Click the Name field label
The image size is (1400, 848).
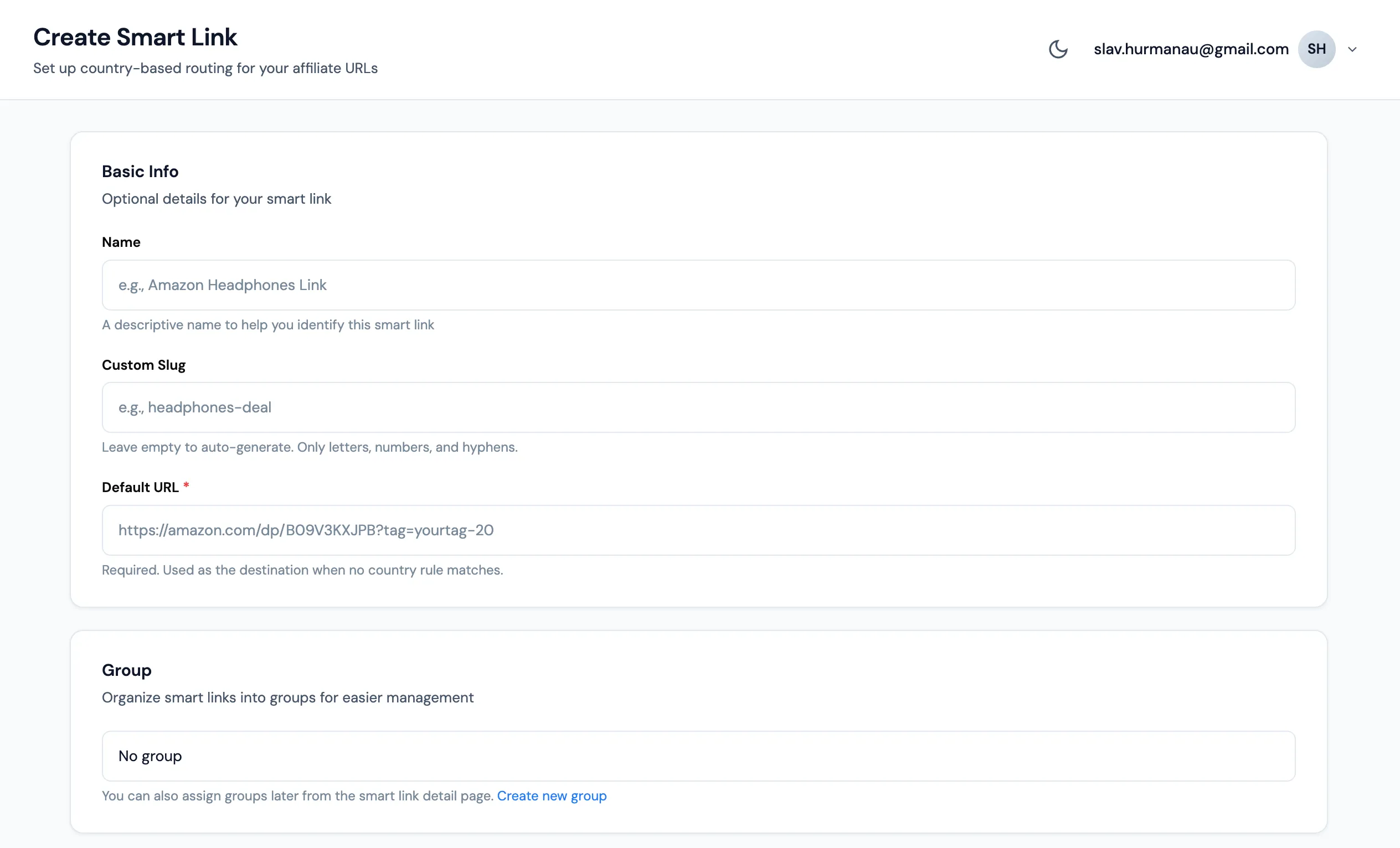pos(121,242)
